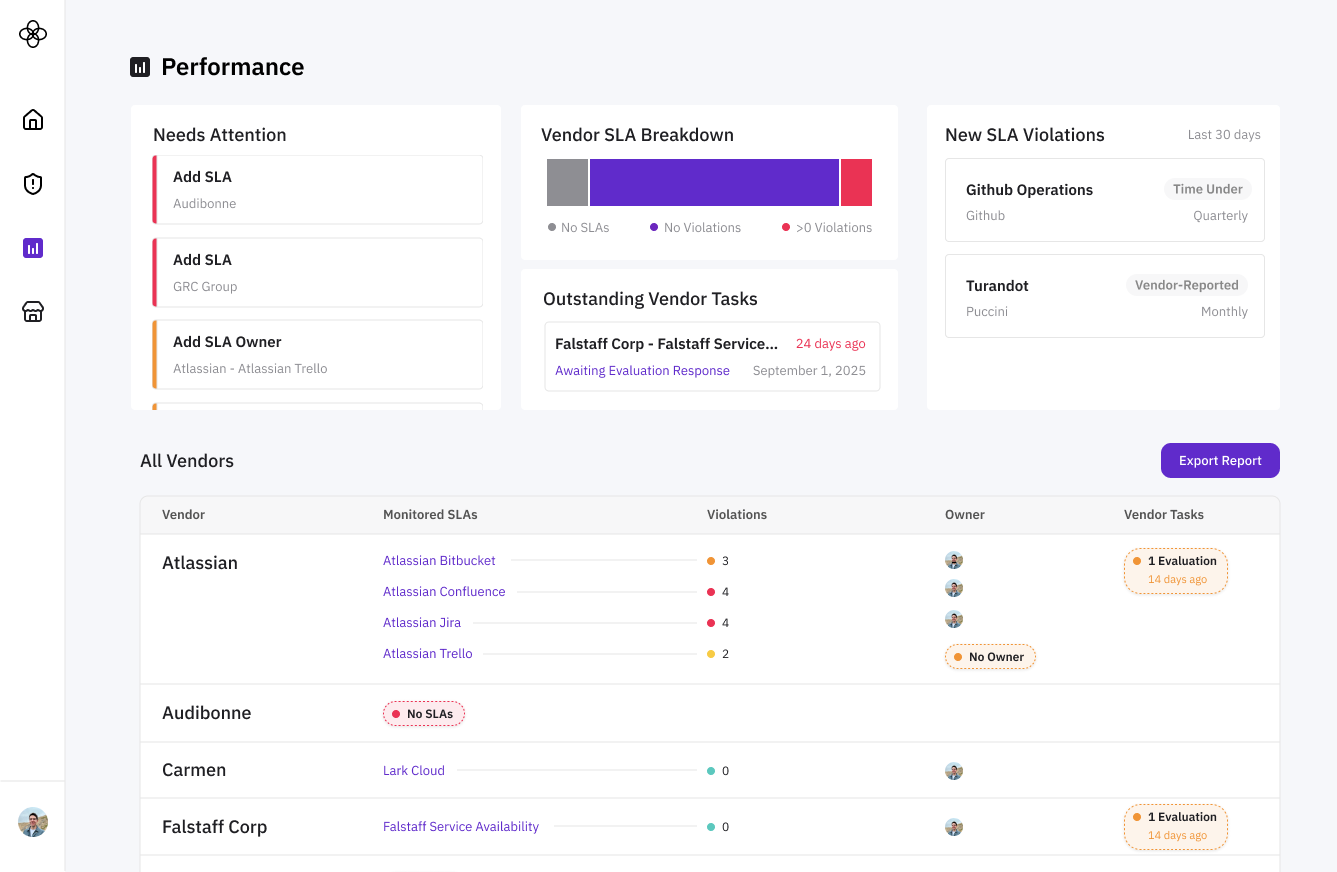Click the Trello violation count 2
This screenshot has width=1337, height=872.
[725, 654]
